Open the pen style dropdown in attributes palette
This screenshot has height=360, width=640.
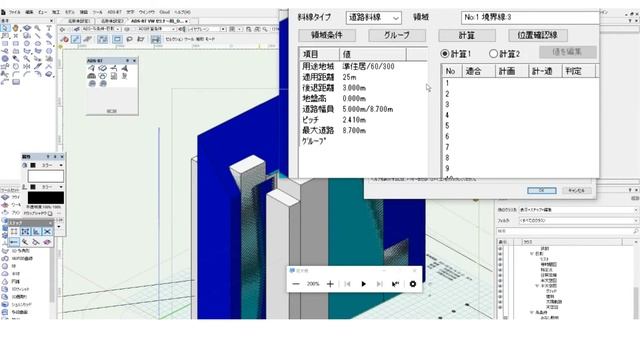click(61, 187)
